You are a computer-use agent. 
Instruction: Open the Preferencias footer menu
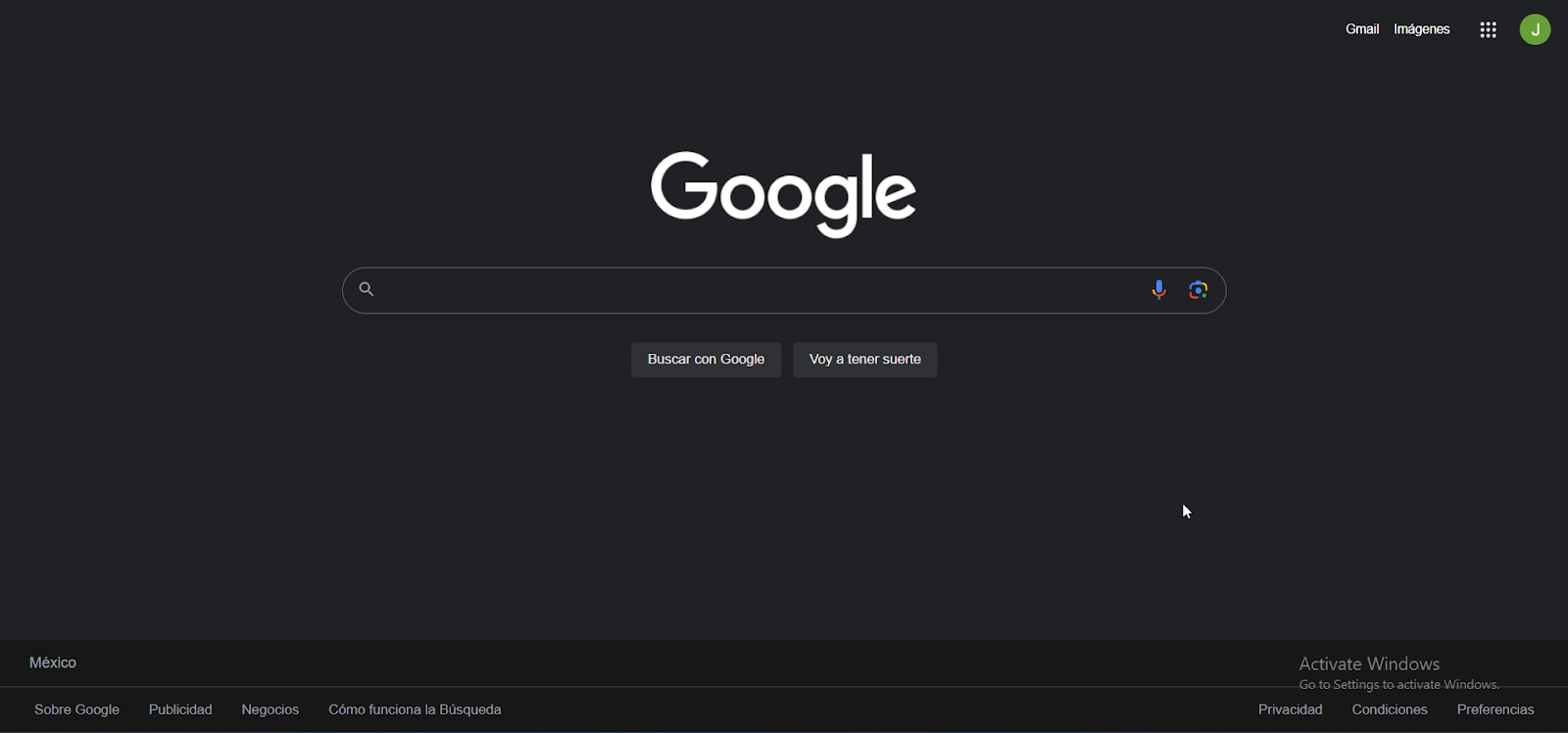tap(1495, 709)
